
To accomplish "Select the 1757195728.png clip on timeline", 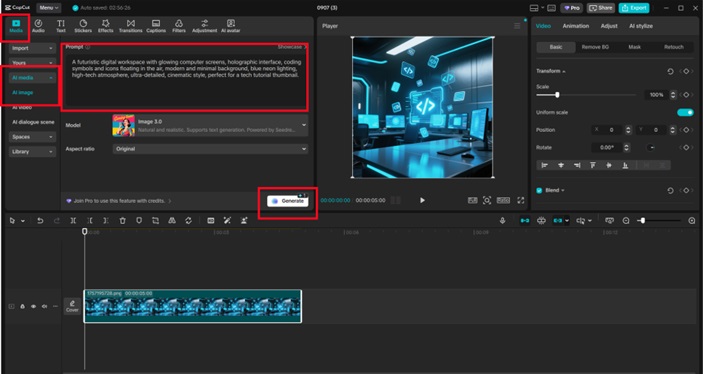I will (x=193, y=306).
